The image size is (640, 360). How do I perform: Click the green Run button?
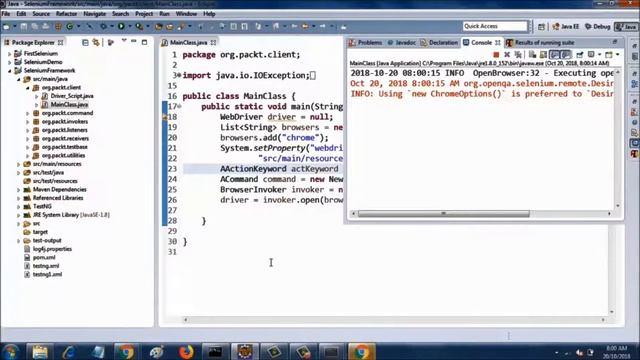(121, 27)
